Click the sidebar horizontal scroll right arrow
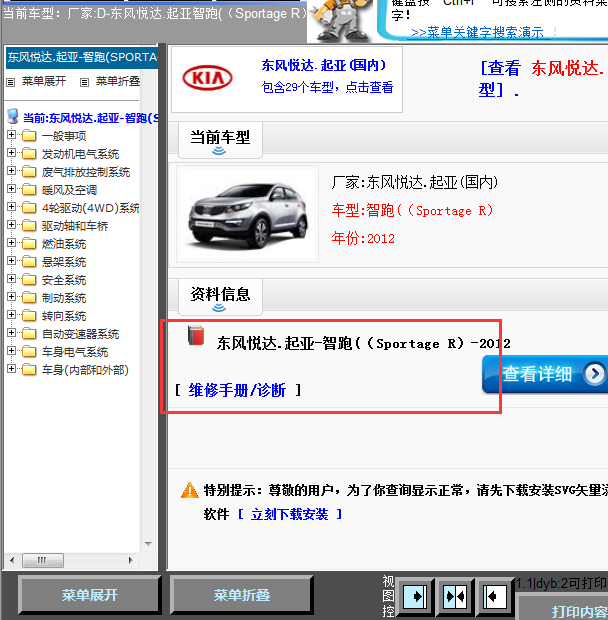This screenshot has height=620, width=608. pyautogui.click(x=130, y=560)
